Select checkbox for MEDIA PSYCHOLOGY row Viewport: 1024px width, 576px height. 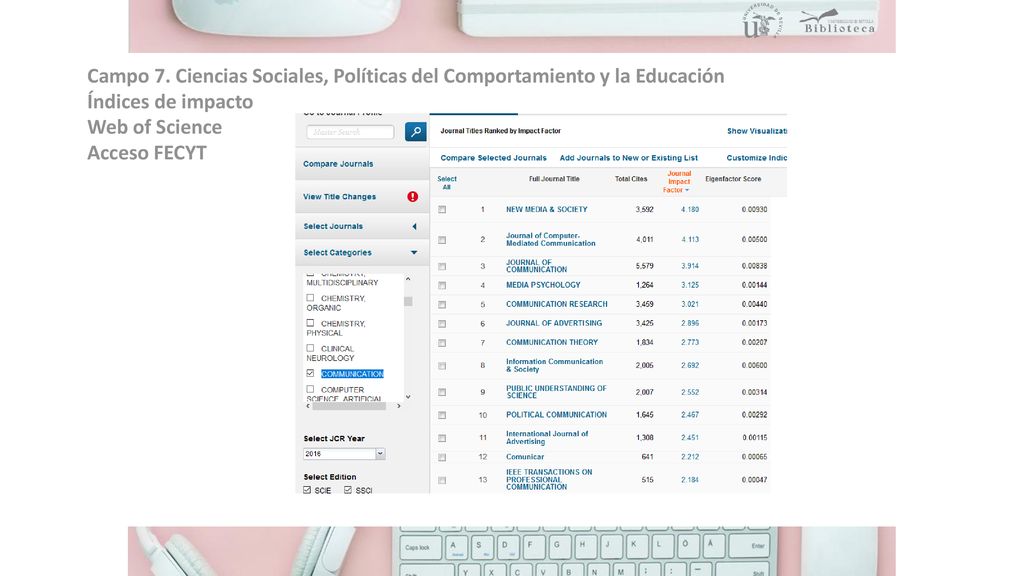pyautogui.click(x=442, y=285)
